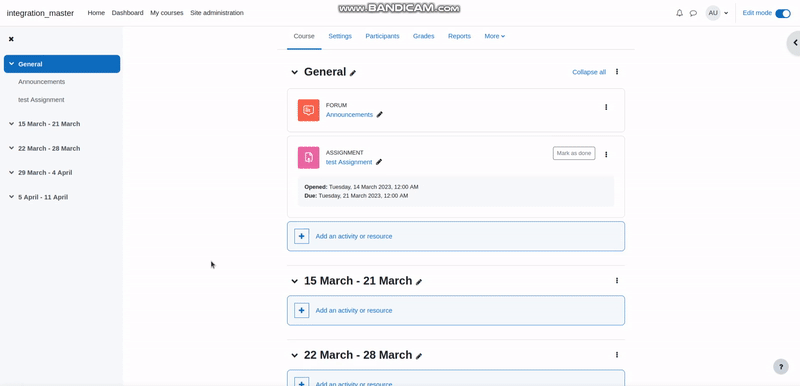The width and height of the screenshot is (800, 386).
Task: Collapse 15 March - 21 March section chevron
Action: click(x=294, y=281)
